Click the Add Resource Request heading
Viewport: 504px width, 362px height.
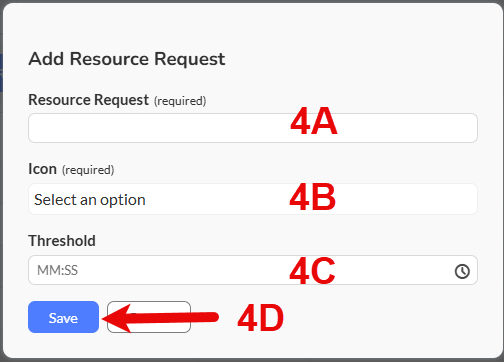point(127,59)
